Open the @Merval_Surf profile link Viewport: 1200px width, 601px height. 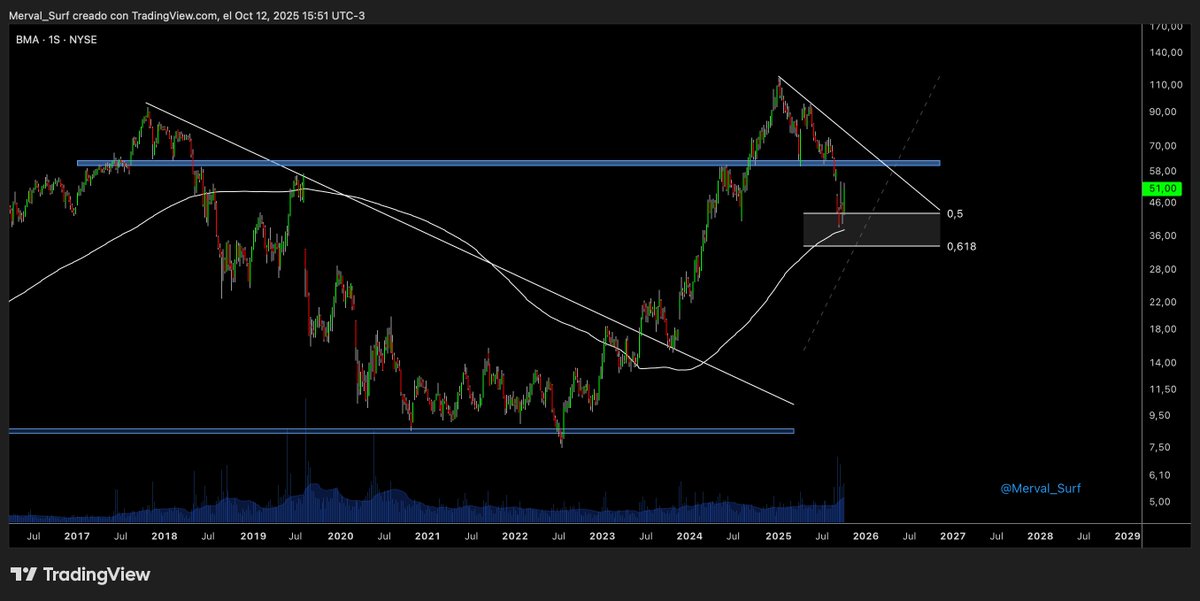pyautogui.click(x=1041, y=488)
